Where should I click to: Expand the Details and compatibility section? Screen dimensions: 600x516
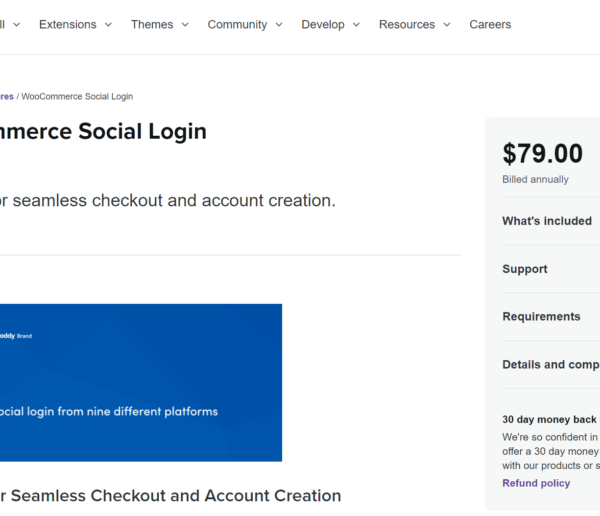(551, 364)
